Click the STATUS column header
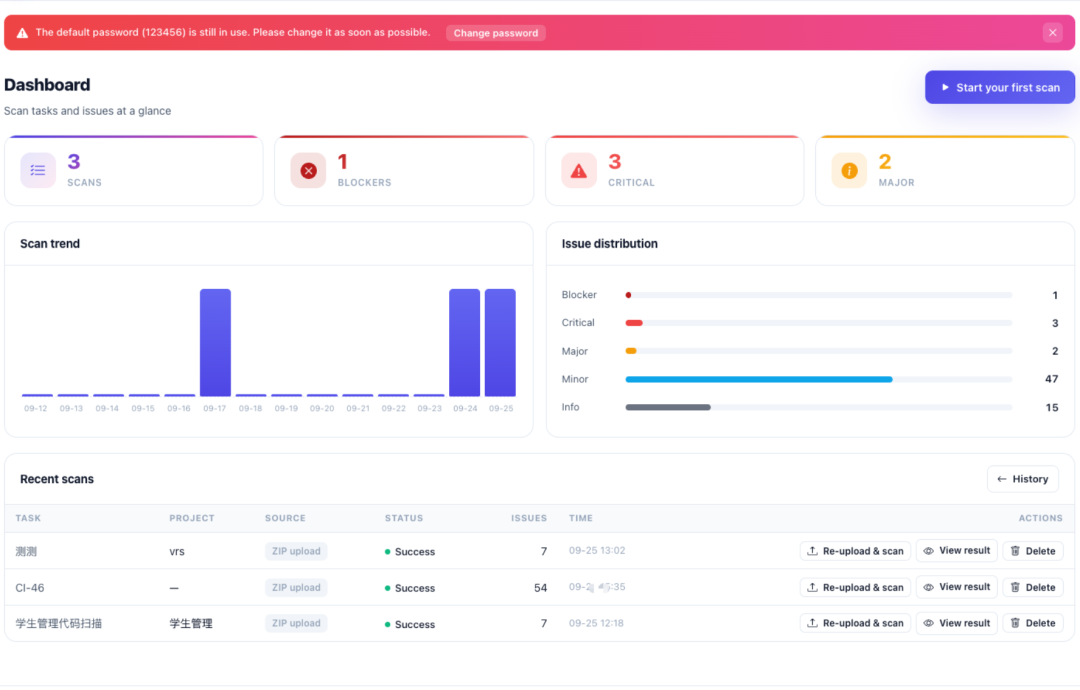 click(x=404, y=518)
